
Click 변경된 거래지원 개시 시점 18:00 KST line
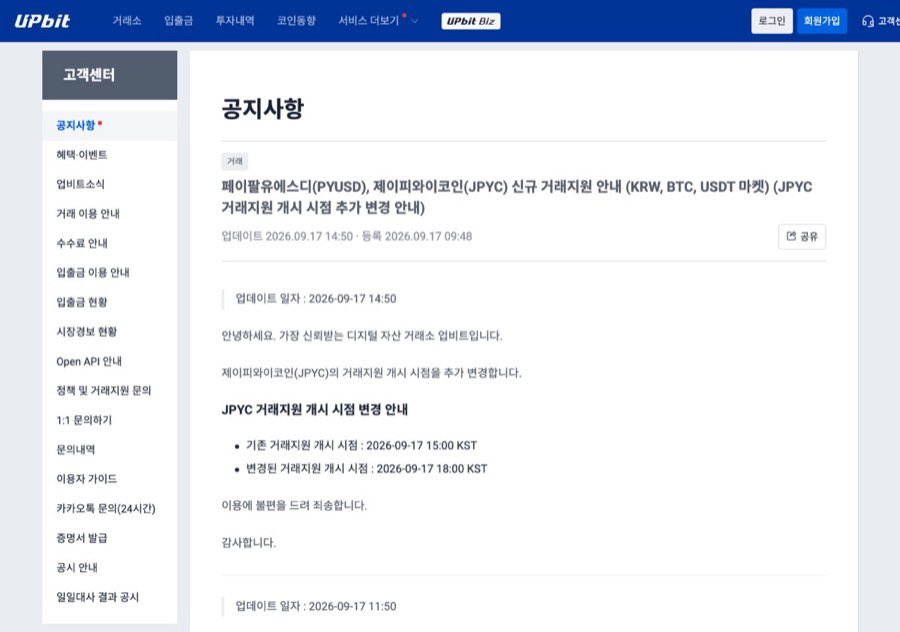tap(367, 468)
